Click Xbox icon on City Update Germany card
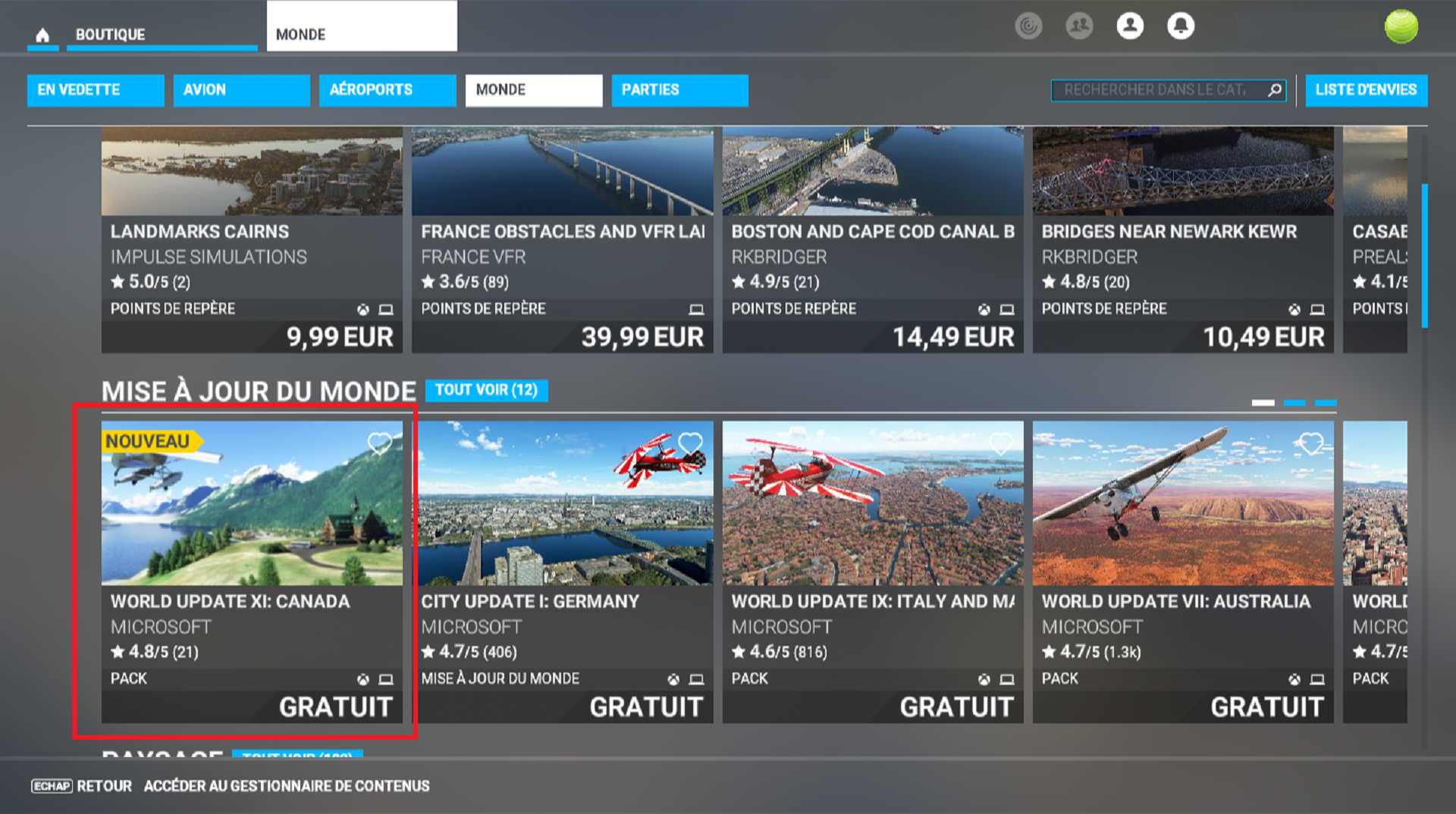Screen dimensions: 1456x814 click(x=673, y=679)
